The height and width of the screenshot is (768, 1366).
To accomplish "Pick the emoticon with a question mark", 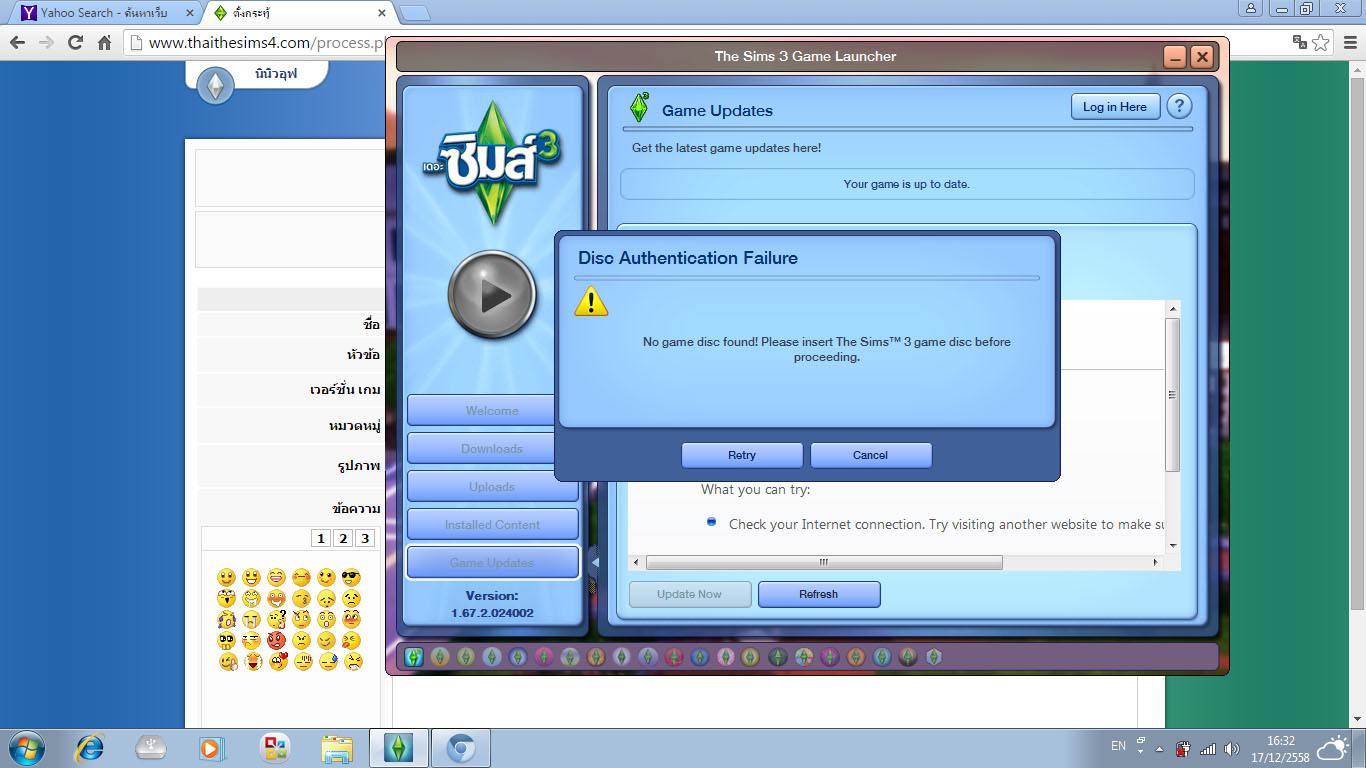I will tap(277, 619).
